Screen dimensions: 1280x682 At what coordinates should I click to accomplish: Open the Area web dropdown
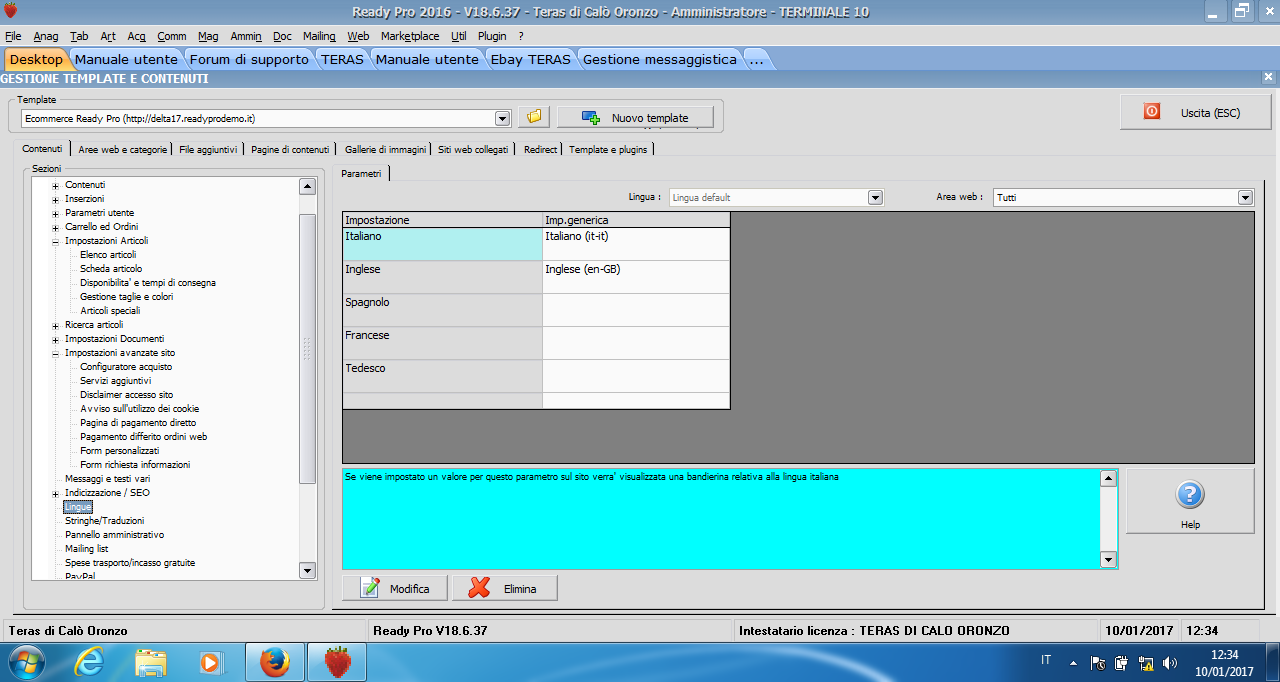pyautogui.click(x=1245, y=197)
